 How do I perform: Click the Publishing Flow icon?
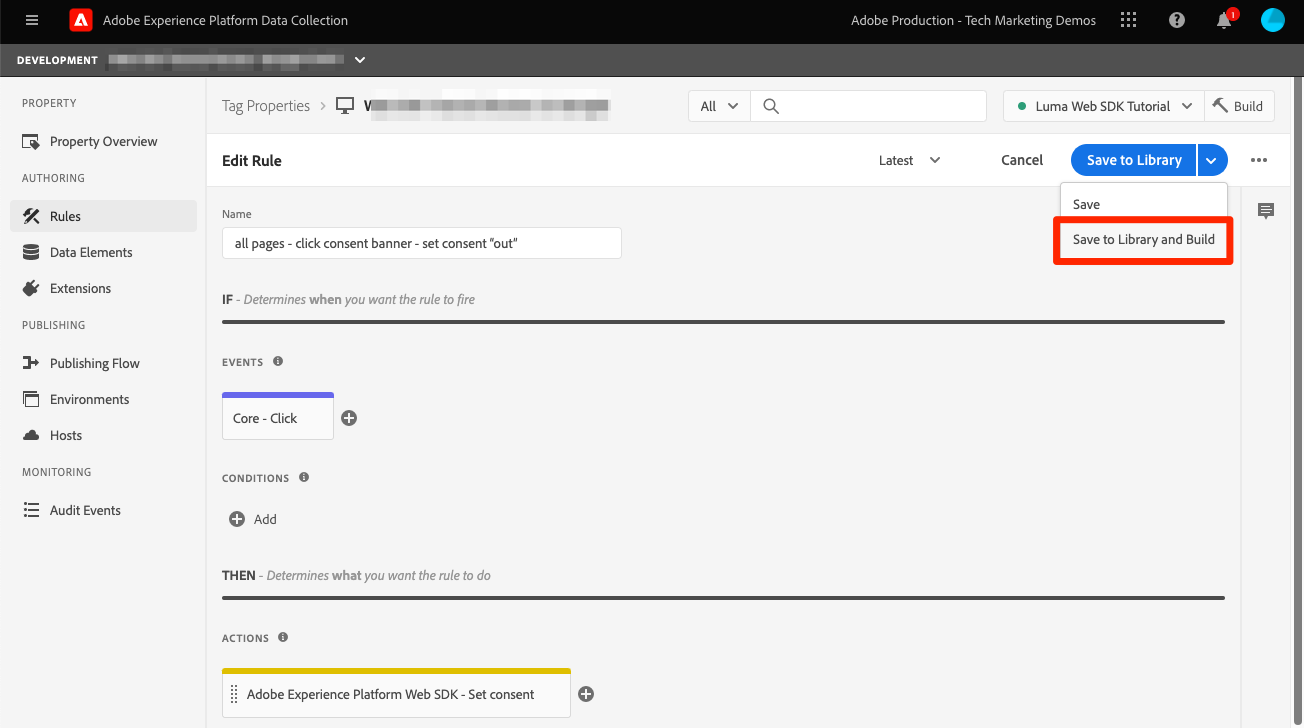pos(31,363)
